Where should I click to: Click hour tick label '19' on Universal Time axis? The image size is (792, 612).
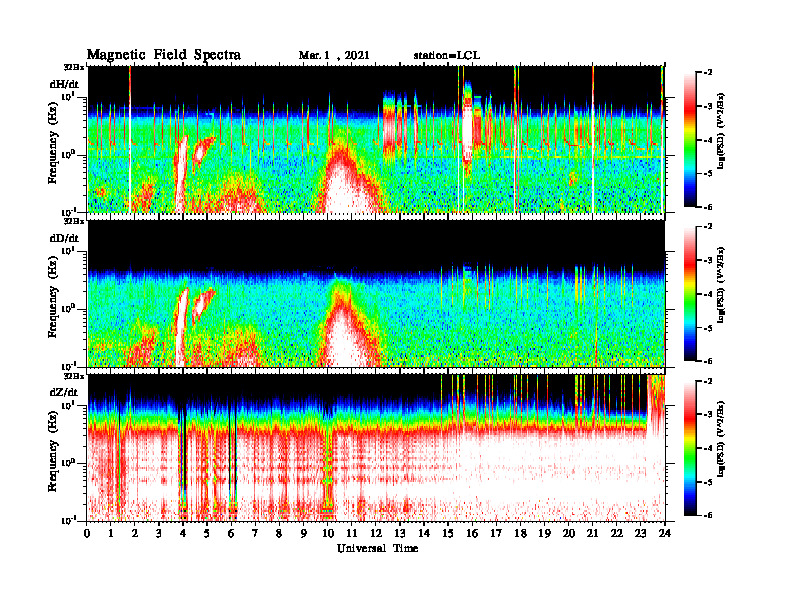click(x=544, y=533)
